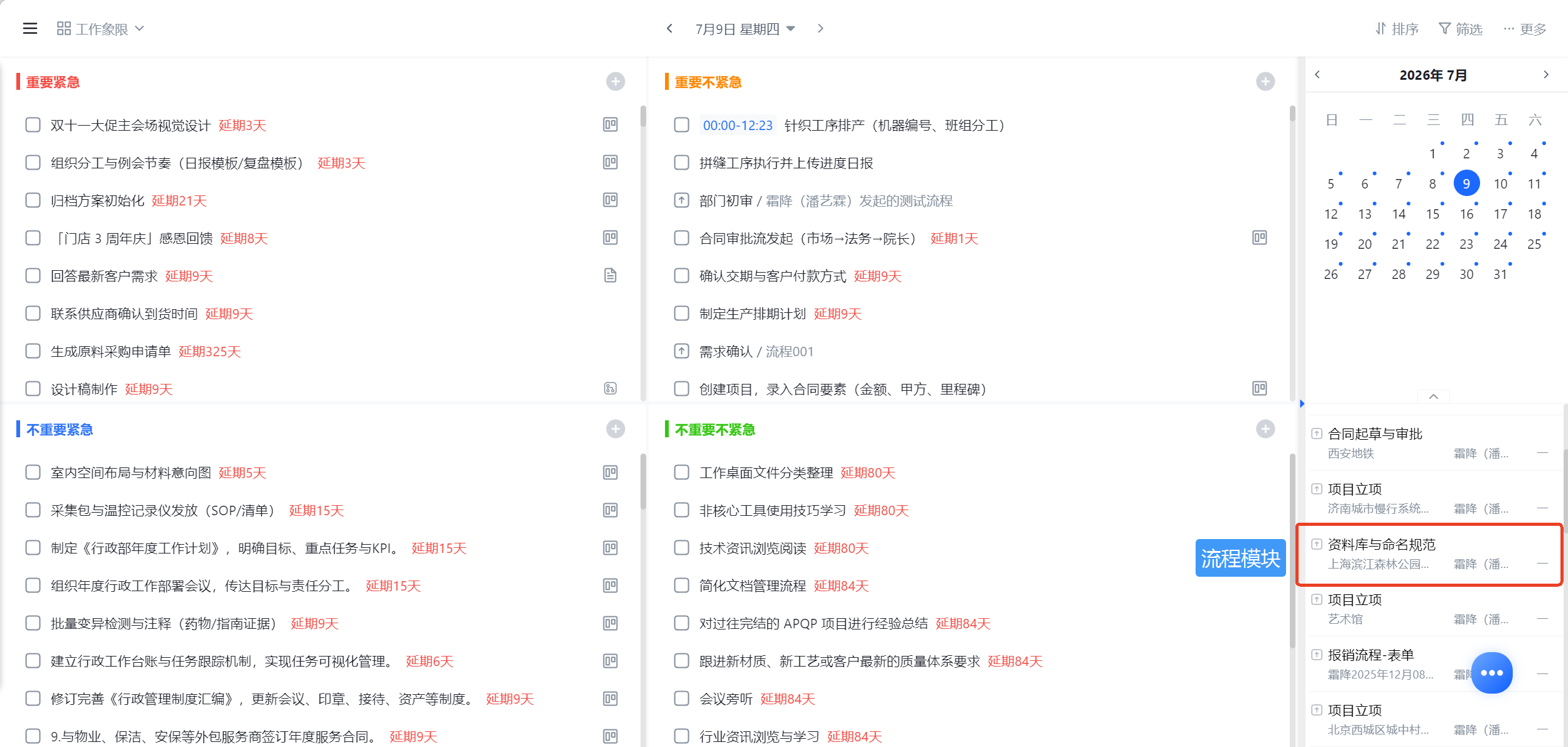
Task: Open project icon for 采集包与温控记录仪发放
Action: (x=610, y=510)
